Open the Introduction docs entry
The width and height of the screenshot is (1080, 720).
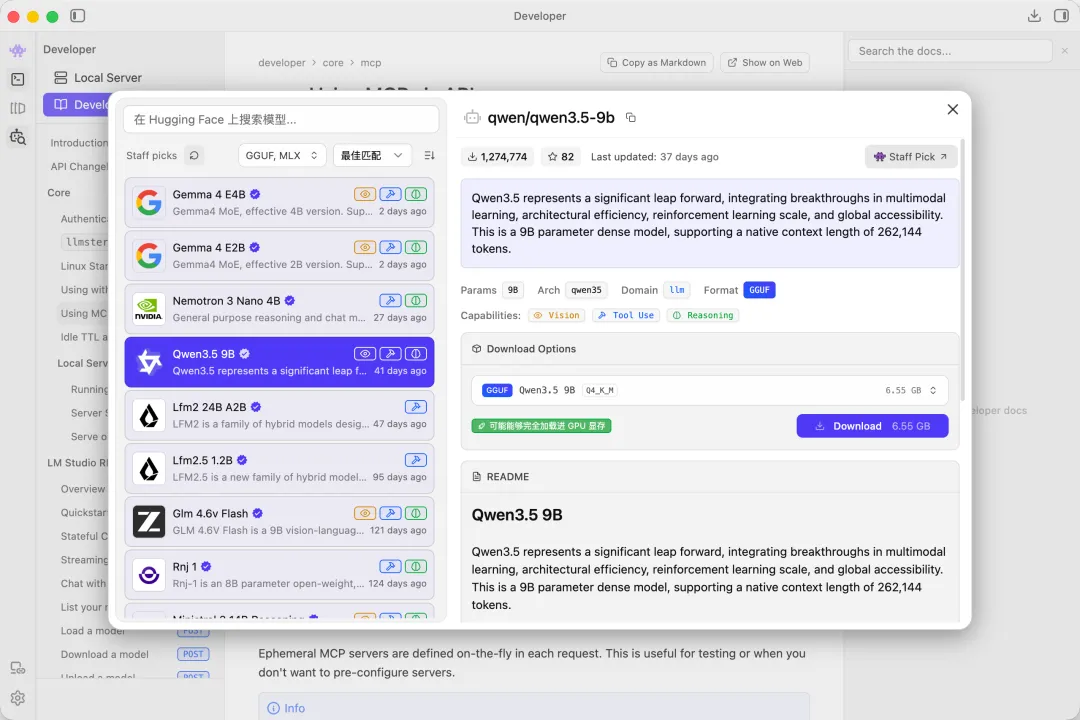(x=79, y=143)
